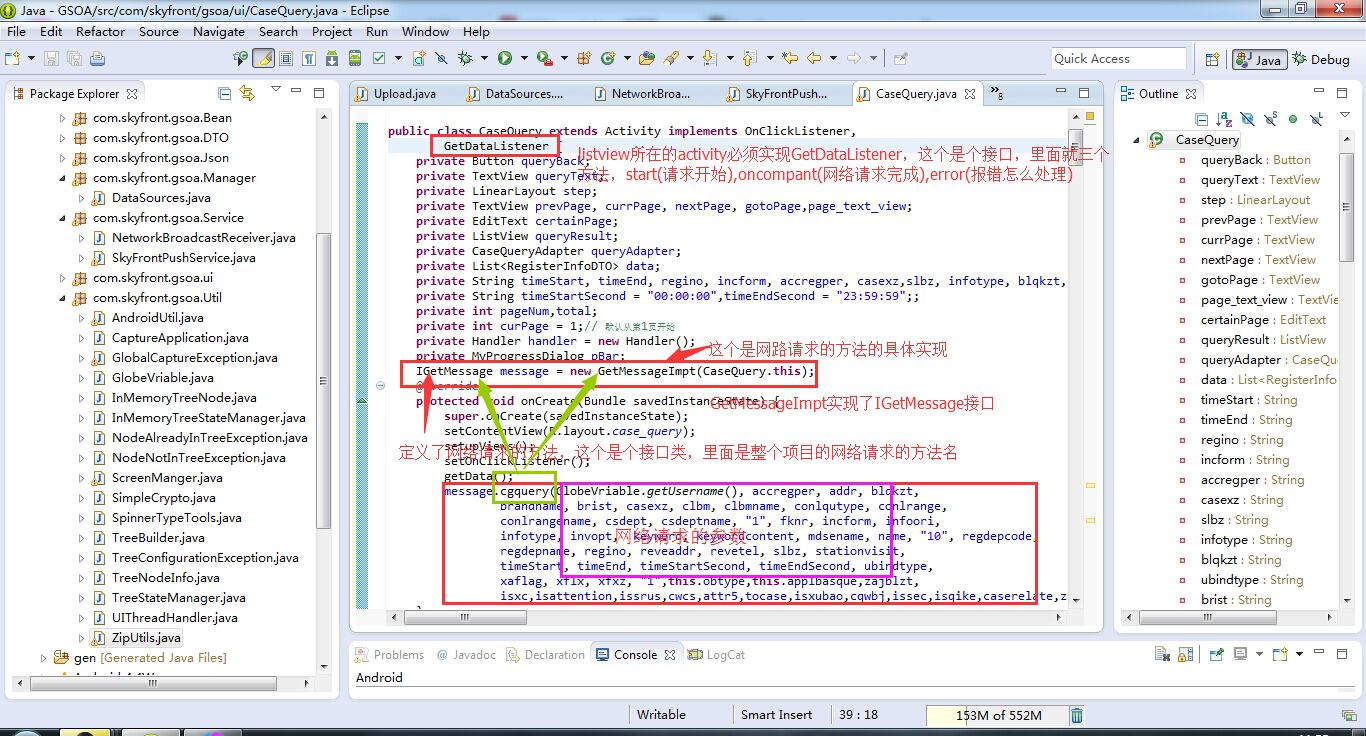The height and width of the screenshot is (736, 1366).
Task: Toggle Hide Static Members in Outline view
Action: (1270, 119)
